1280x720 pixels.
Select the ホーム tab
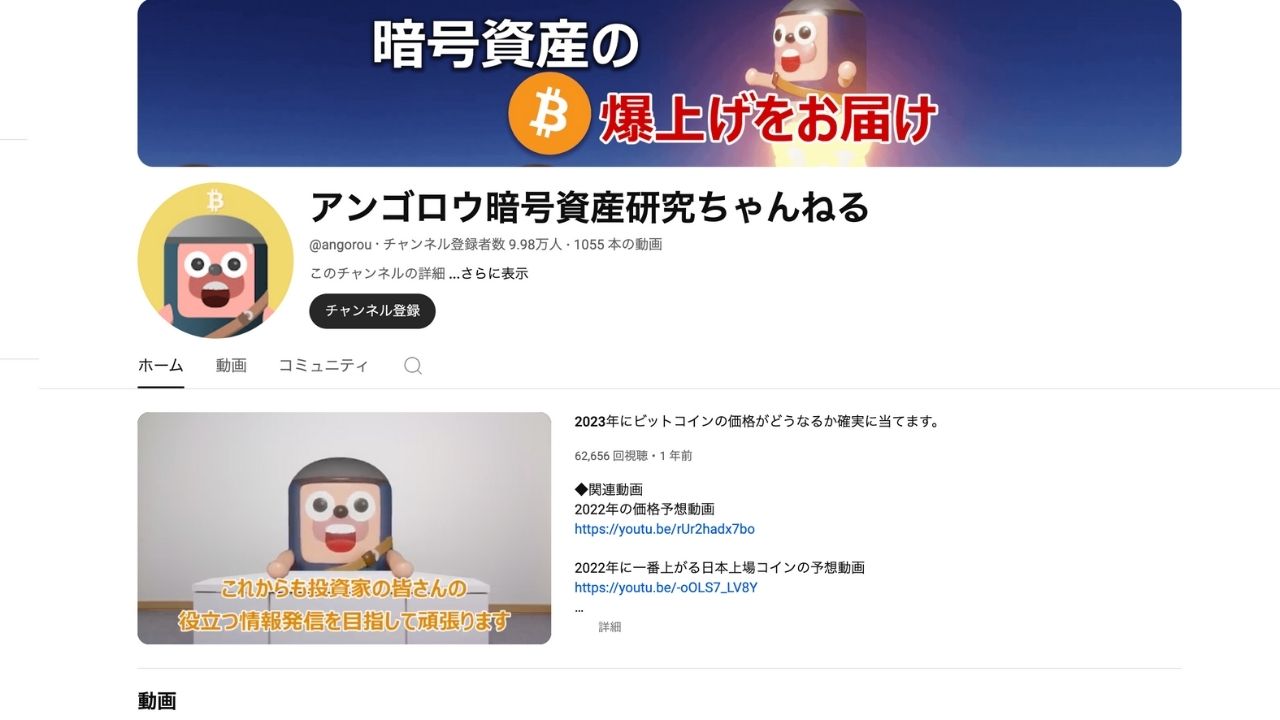160,366
